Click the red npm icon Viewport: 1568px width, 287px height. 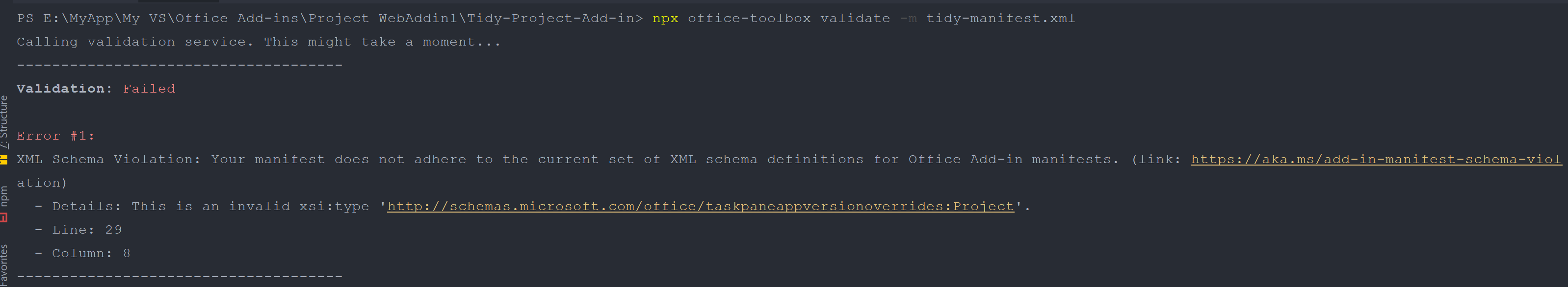point(3,217)
